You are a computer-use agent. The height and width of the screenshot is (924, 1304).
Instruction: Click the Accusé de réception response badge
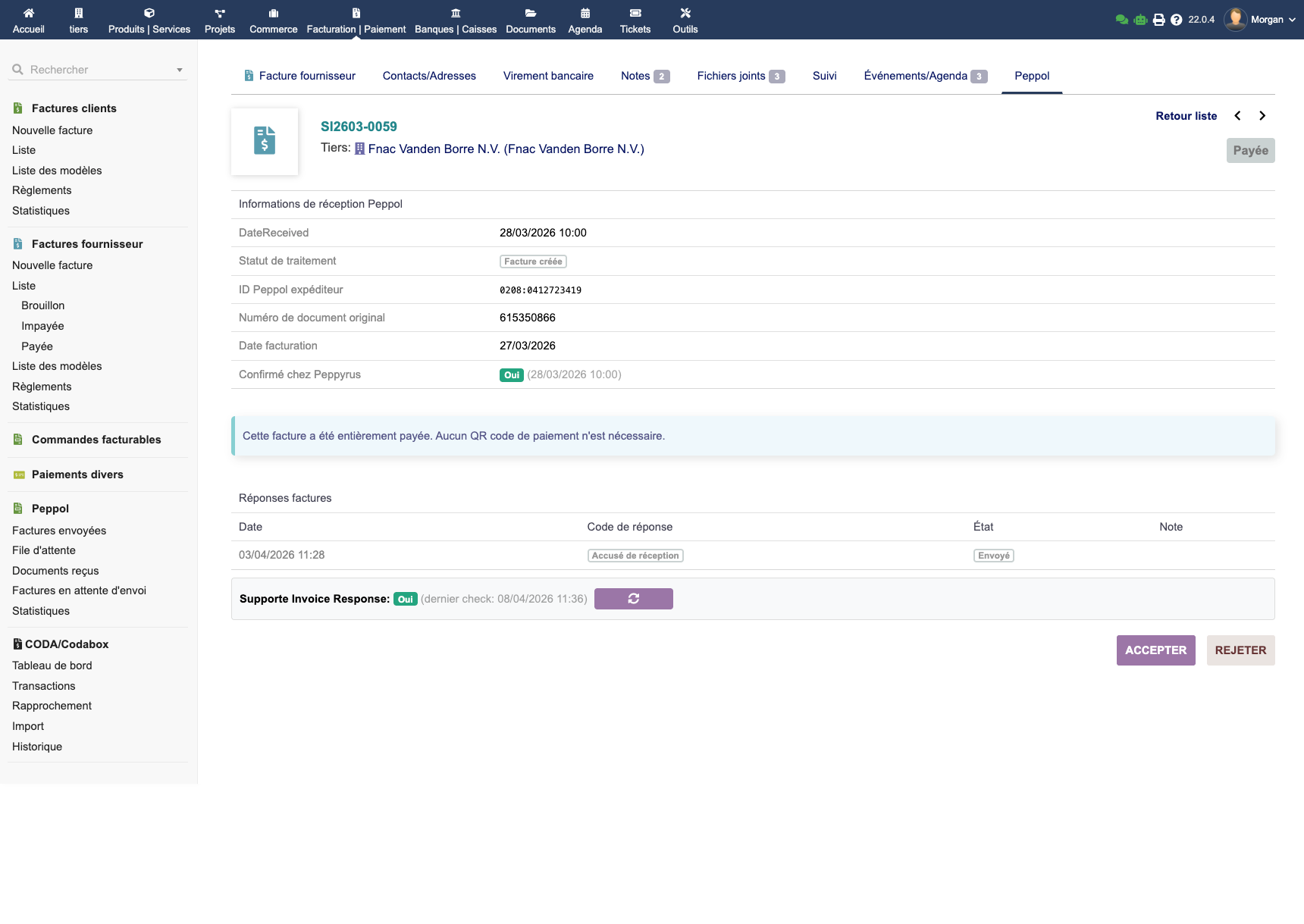(635, 556)
